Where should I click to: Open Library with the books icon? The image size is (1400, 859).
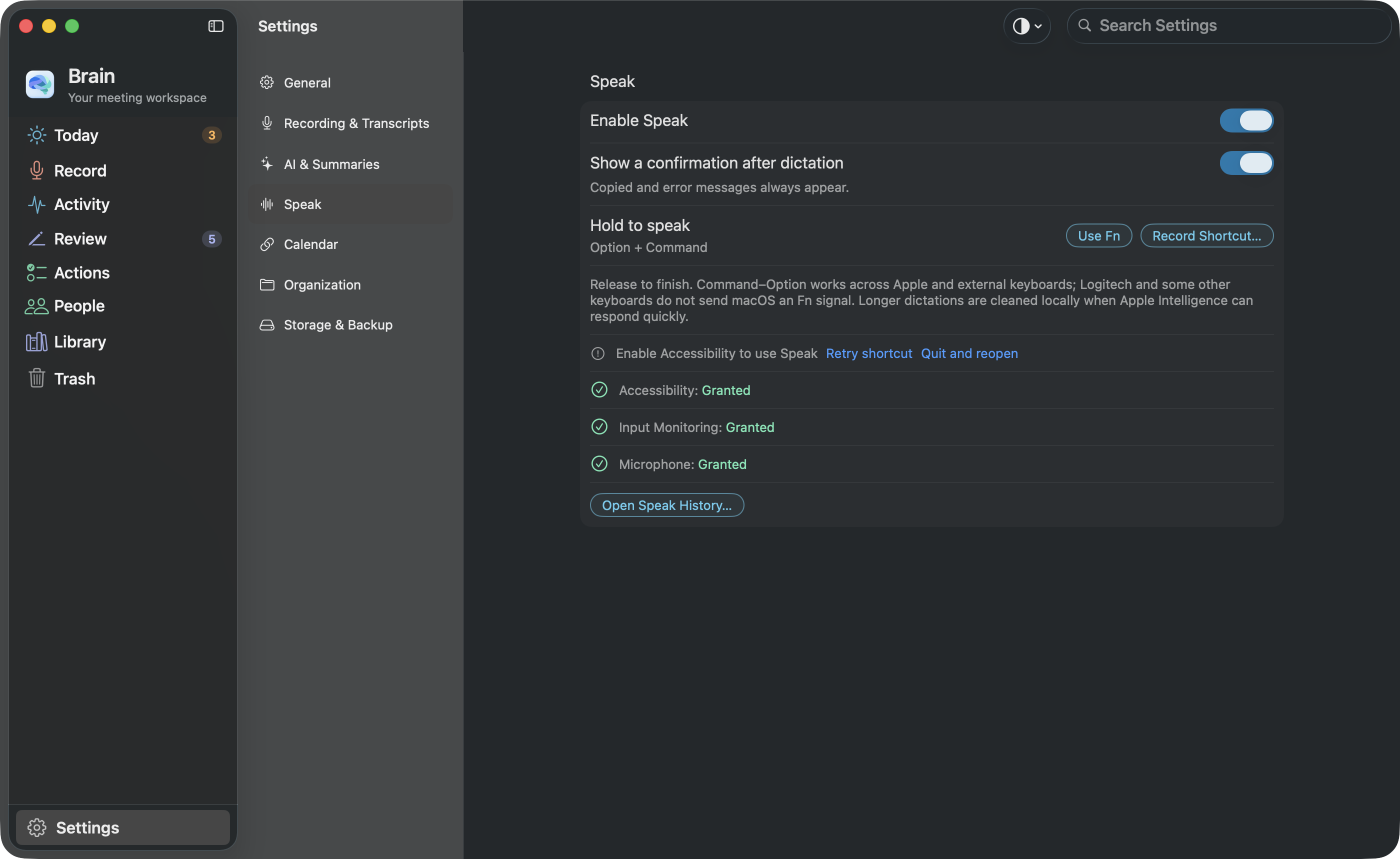click(37, 341)
